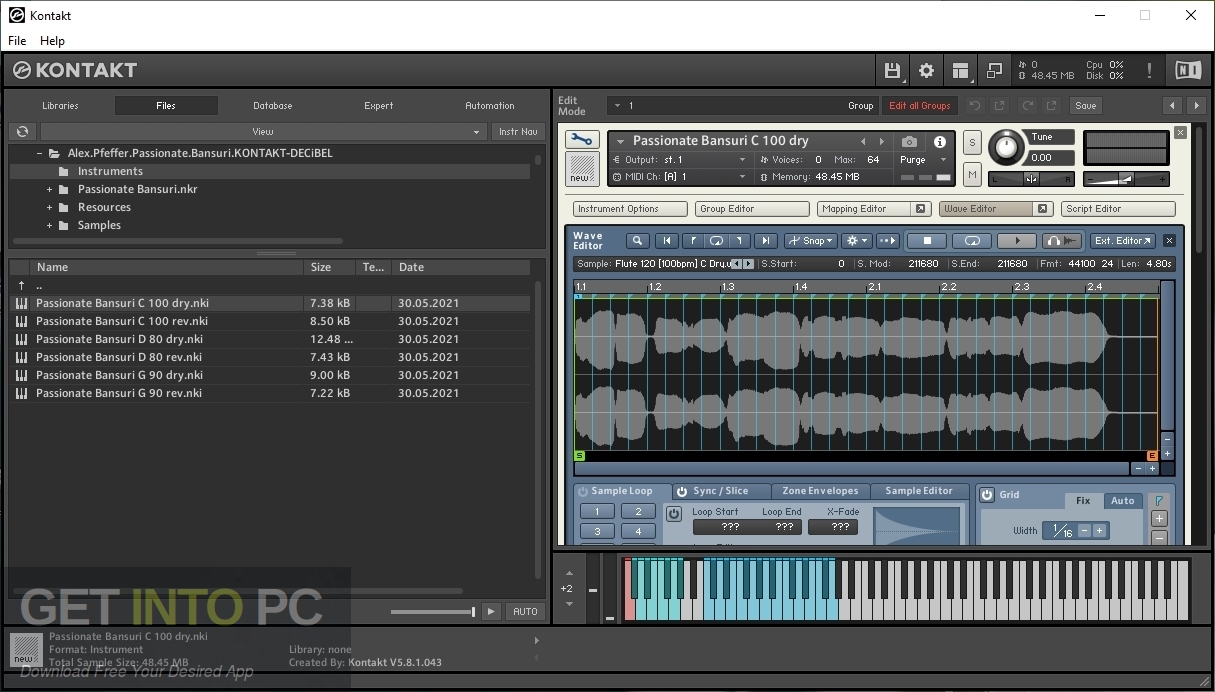Open the MIDI Ch dropdown
The image size is (1215, 692).
[x=680, y=177]
